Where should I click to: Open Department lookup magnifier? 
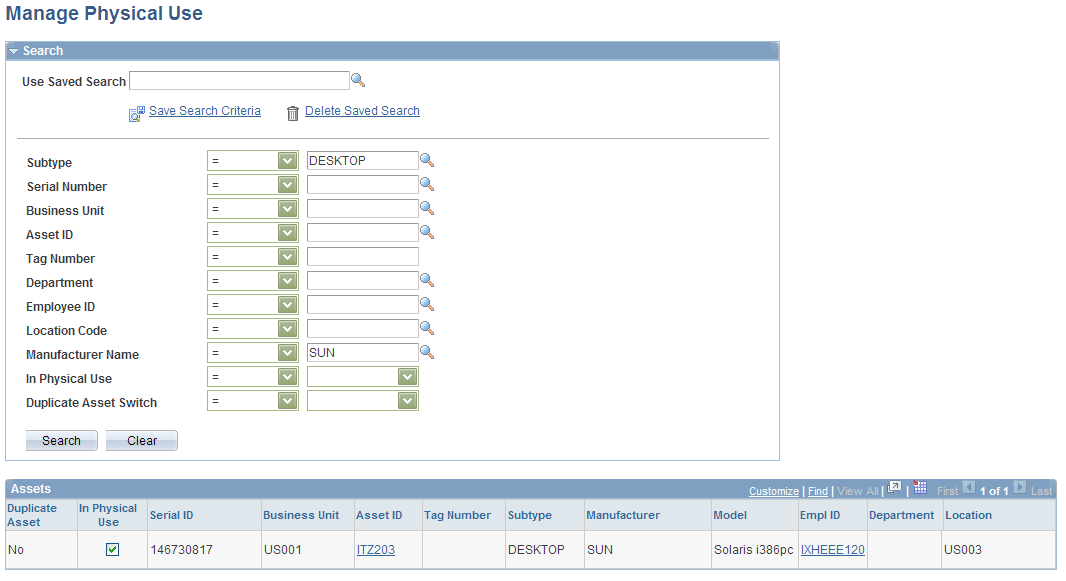[x=427, y=280]
